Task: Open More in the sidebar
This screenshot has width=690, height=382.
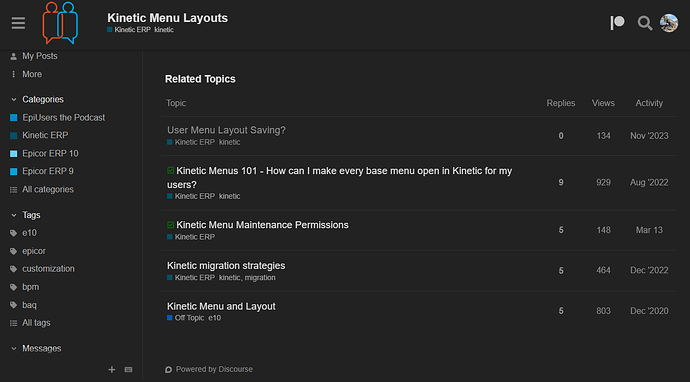Action: coord(32,74)
